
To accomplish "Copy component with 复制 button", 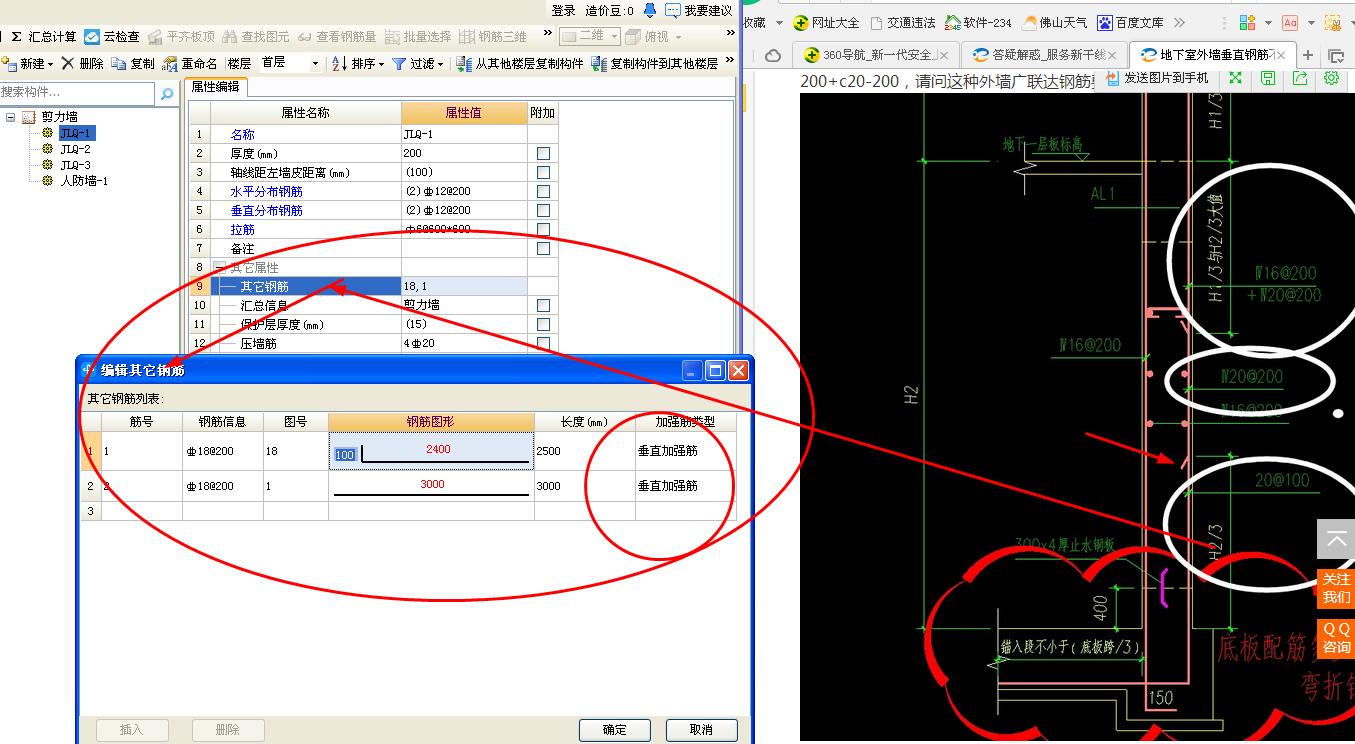I will point(133,63).
